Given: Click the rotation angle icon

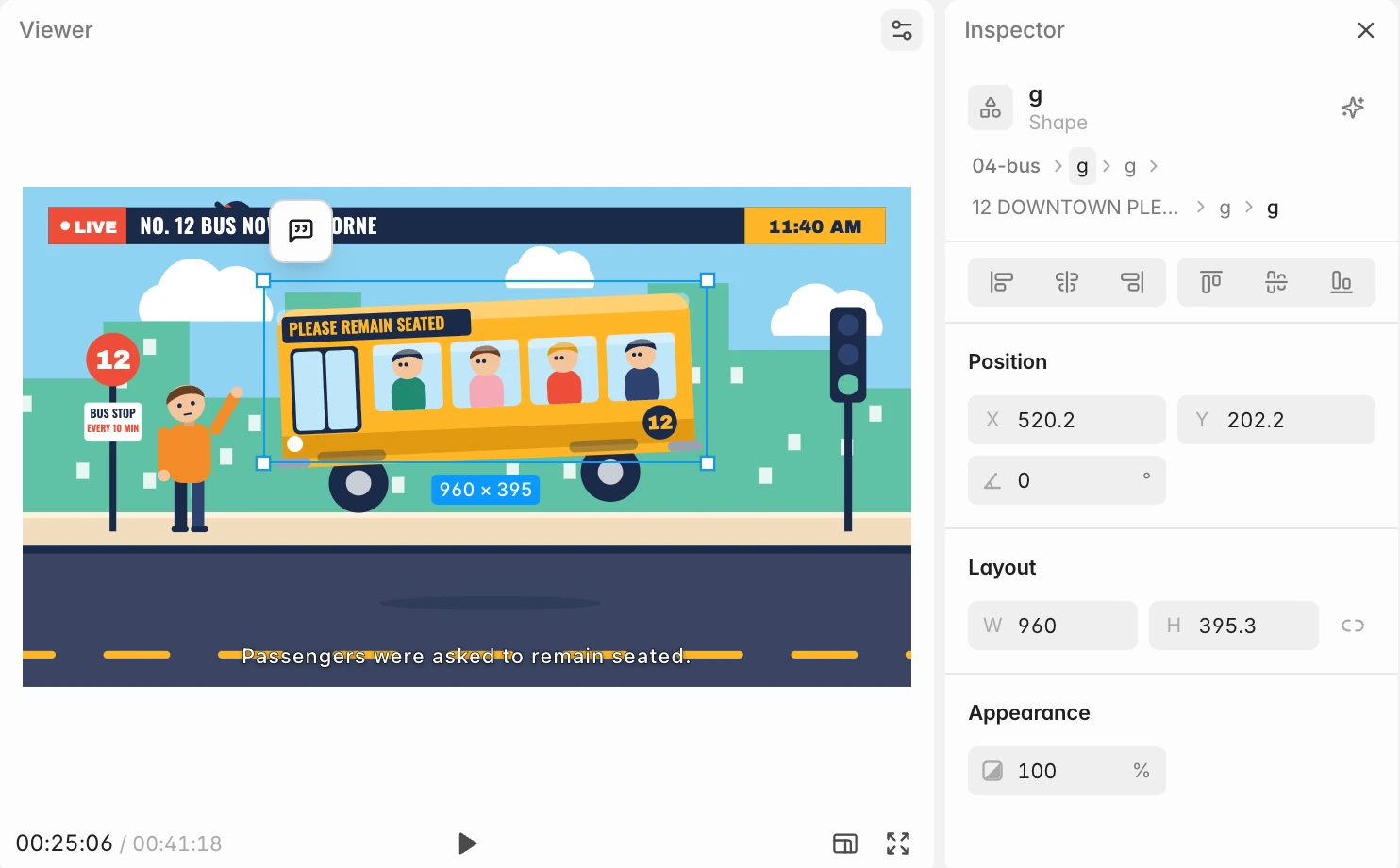Looking at the screenshot, I should click(992, 481).
